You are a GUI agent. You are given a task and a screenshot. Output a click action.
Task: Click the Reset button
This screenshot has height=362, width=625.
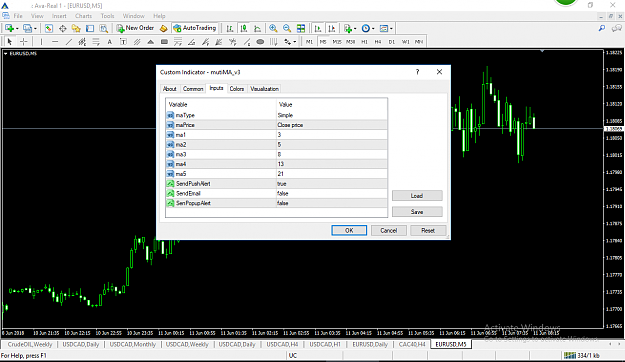pyautogui.click(x=428, y=230)
